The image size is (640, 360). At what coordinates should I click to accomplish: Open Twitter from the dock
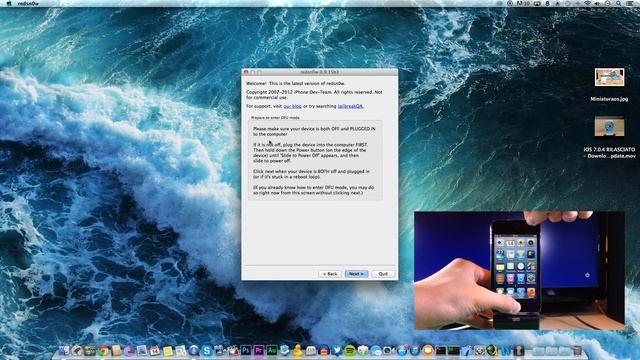point(337,351)
